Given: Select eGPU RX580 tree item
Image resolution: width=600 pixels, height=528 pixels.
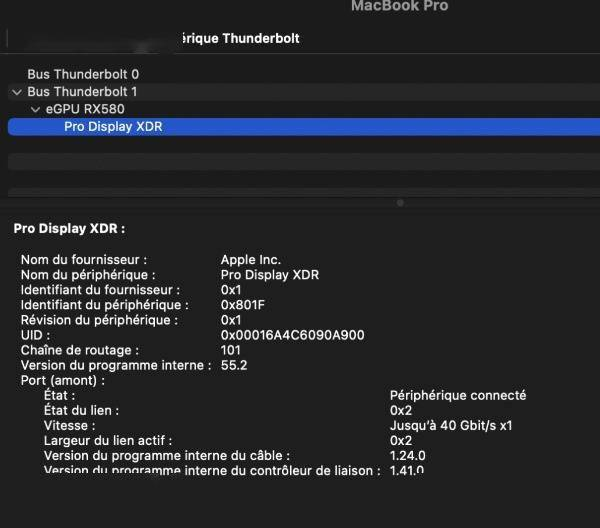Looking at the screenshot, I should pos(85,109).
